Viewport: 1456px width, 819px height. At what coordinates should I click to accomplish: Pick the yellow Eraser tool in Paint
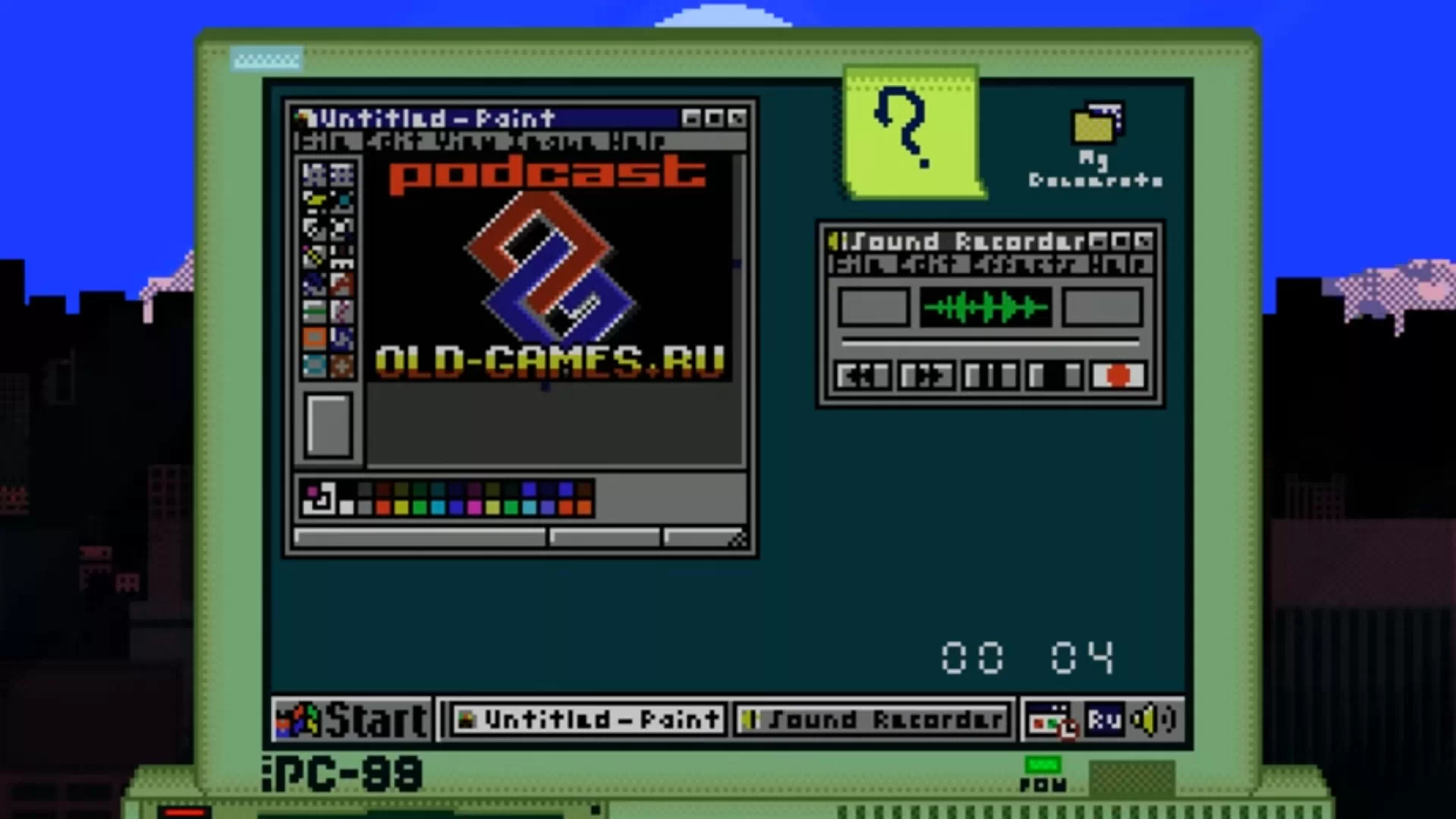tap(314, 201)
